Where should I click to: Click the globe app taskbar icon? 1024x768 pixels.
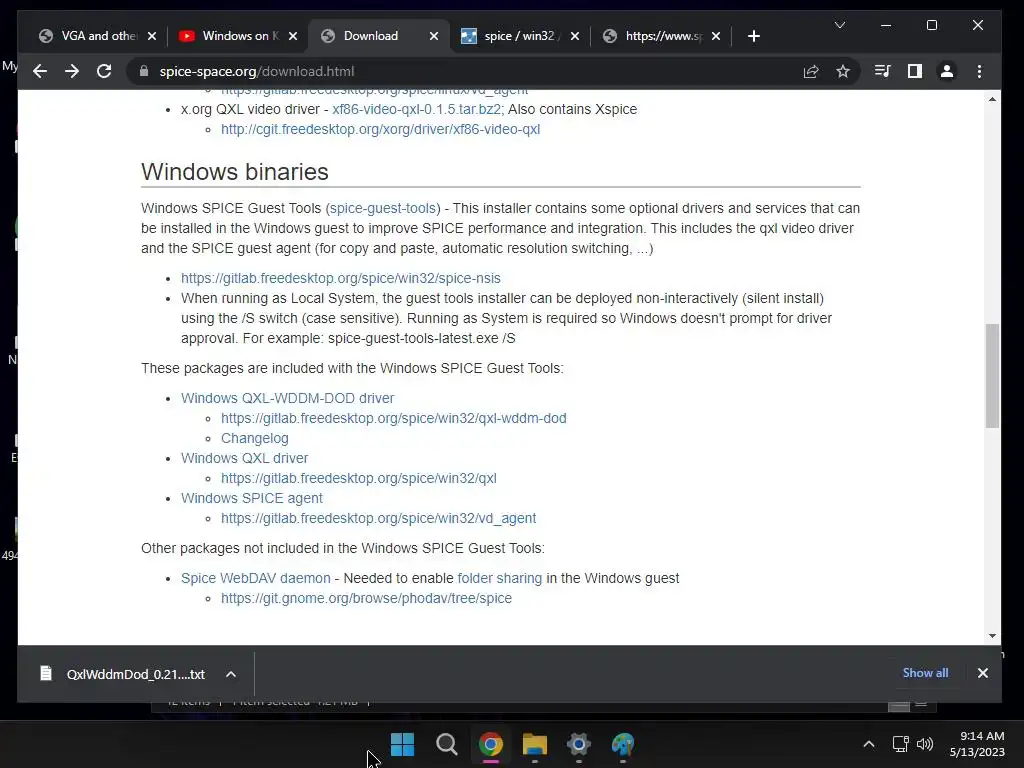tap(622, 744)
